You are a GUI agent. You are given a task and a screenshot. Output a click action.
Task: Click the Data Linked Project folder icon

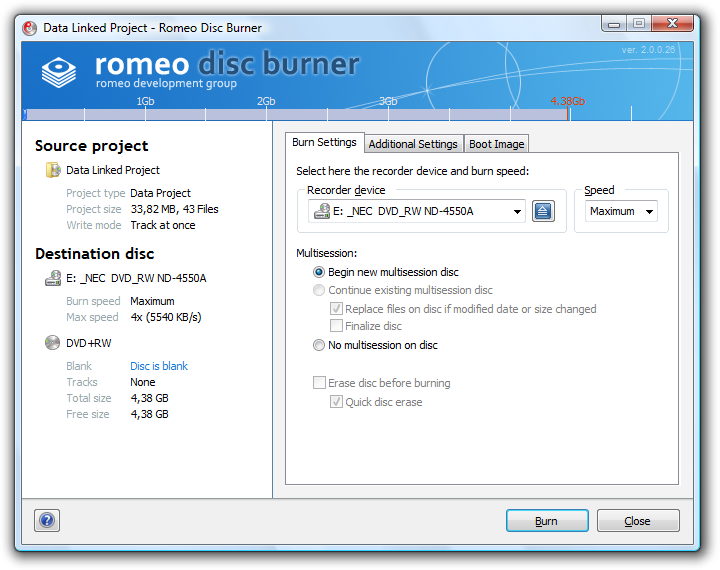(53, 170)
